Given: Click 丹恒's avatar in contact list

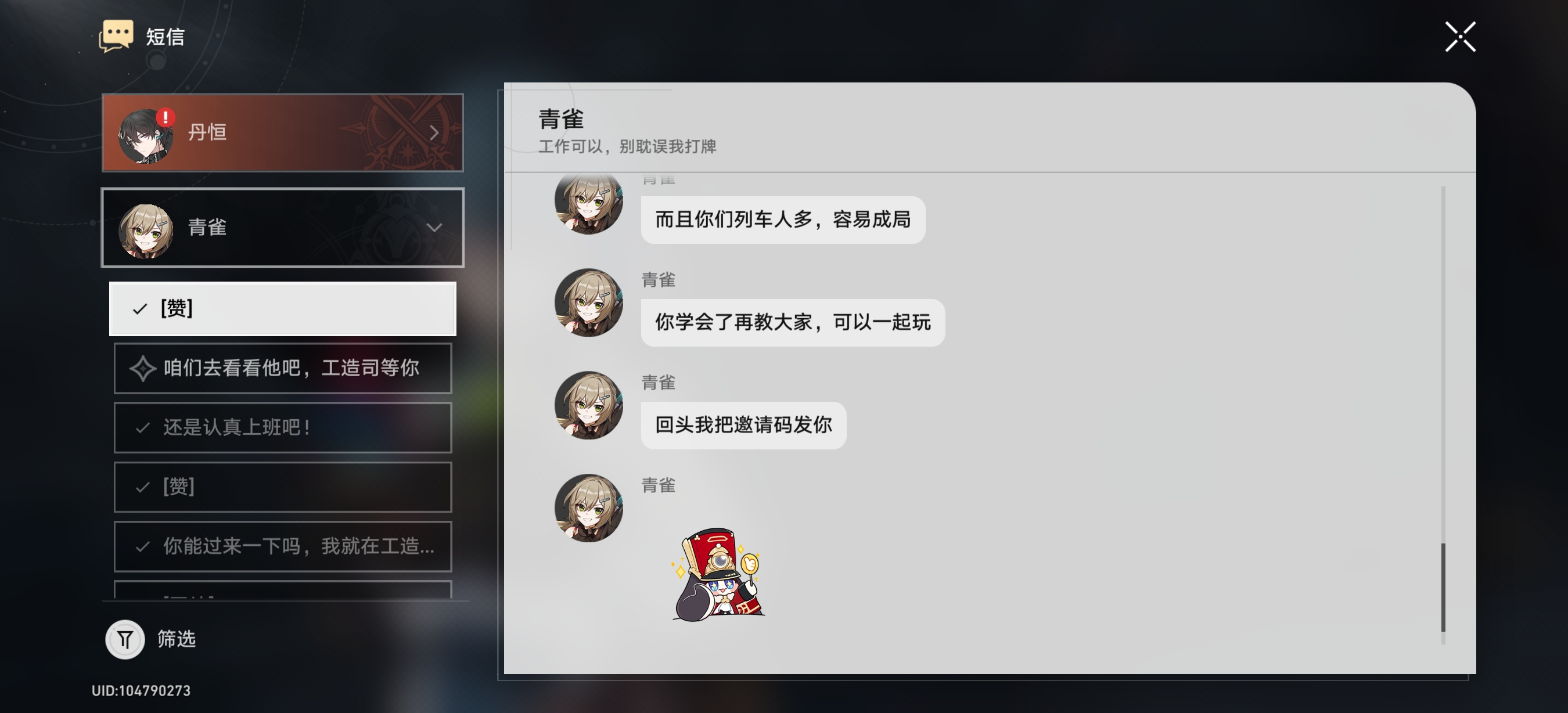Looking at the screenshot, I should (146, 135).
